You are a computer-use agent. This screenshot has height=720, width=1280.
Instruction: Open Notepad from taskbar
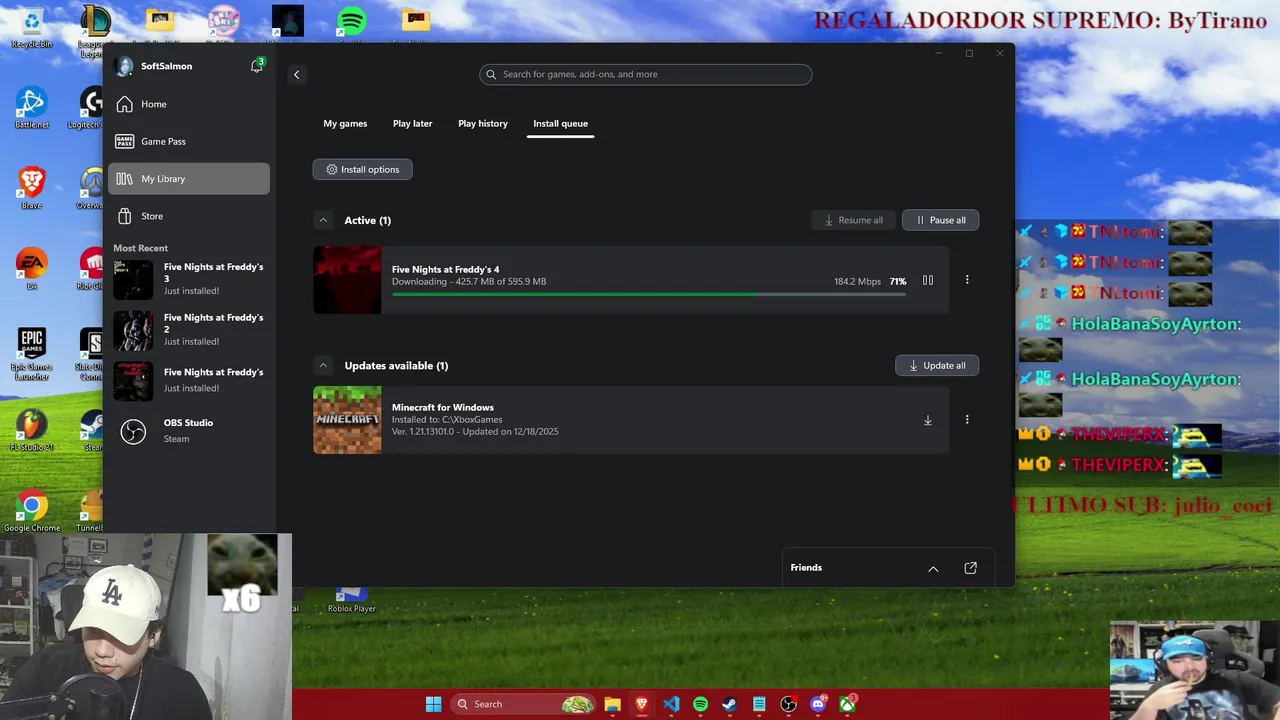coord(759,704)
